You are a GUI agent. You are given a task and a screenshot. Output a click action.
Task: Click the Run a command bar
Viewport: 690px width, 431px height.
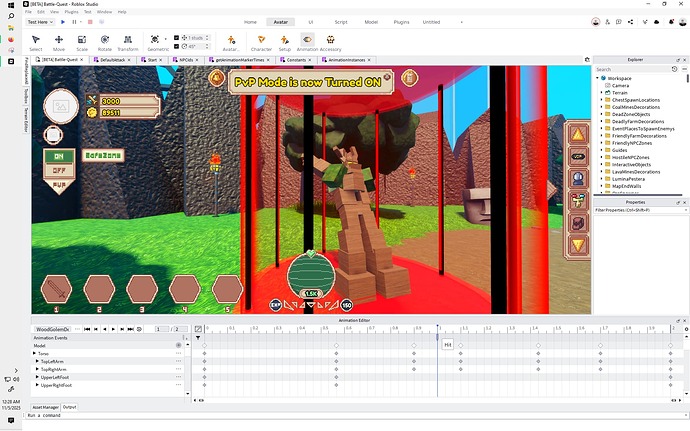point(356,415)
